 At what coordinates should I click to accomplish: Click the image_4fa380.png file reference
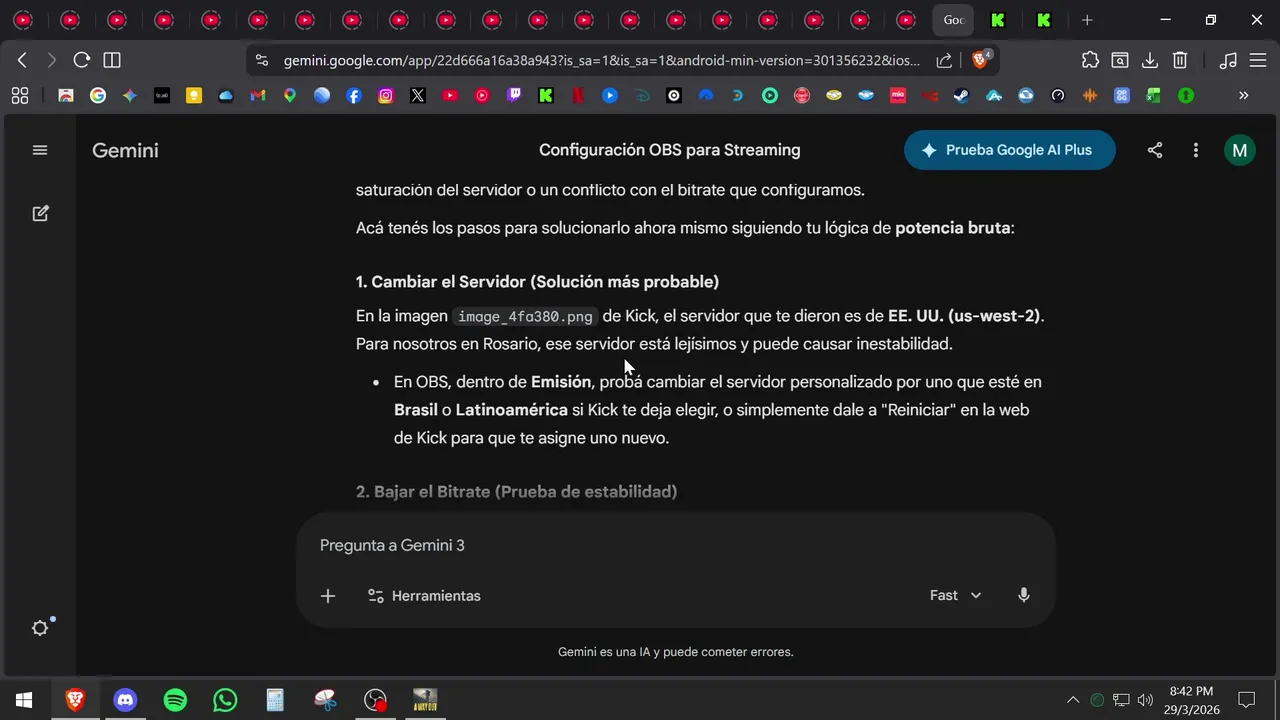525,317
